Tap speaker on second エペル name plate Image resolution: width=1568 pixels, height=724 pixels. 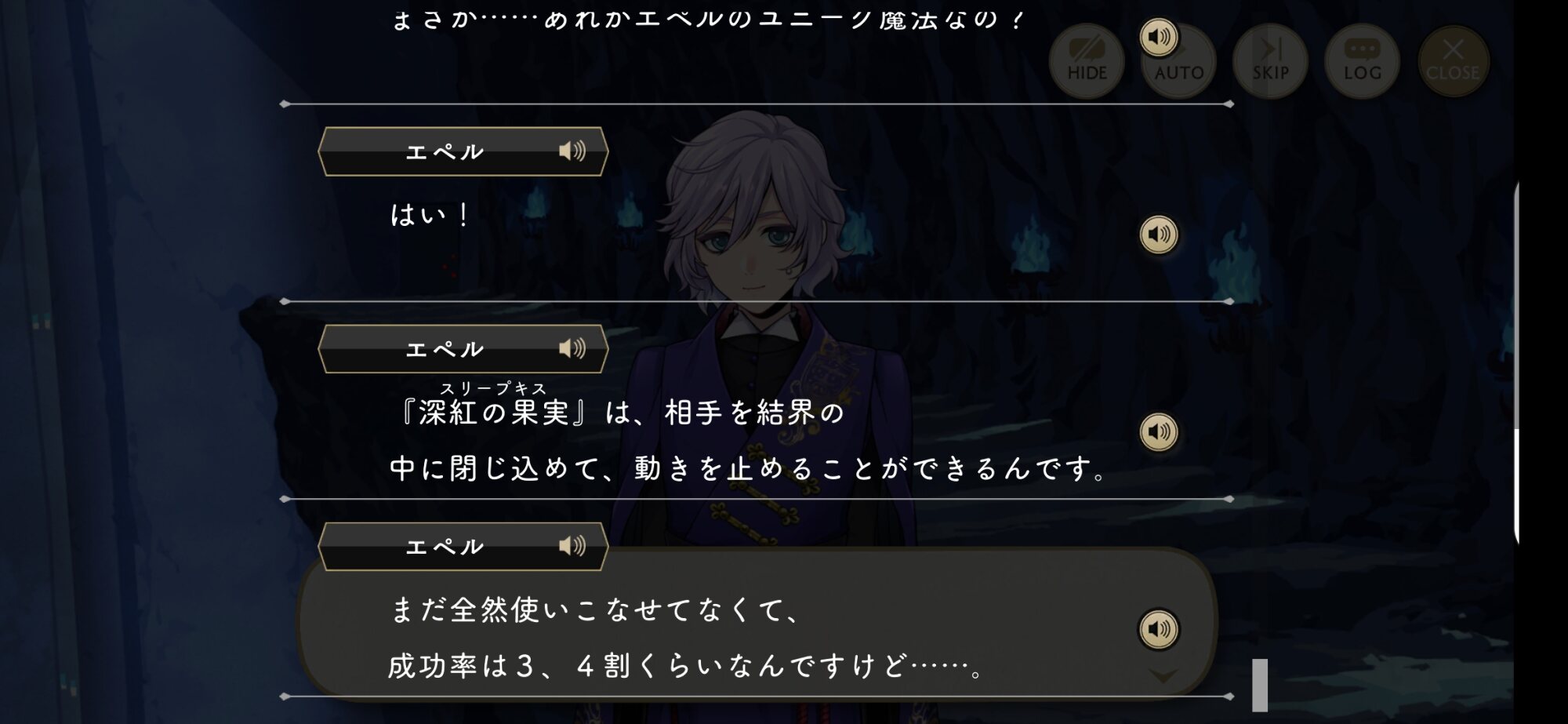[572, 348]
